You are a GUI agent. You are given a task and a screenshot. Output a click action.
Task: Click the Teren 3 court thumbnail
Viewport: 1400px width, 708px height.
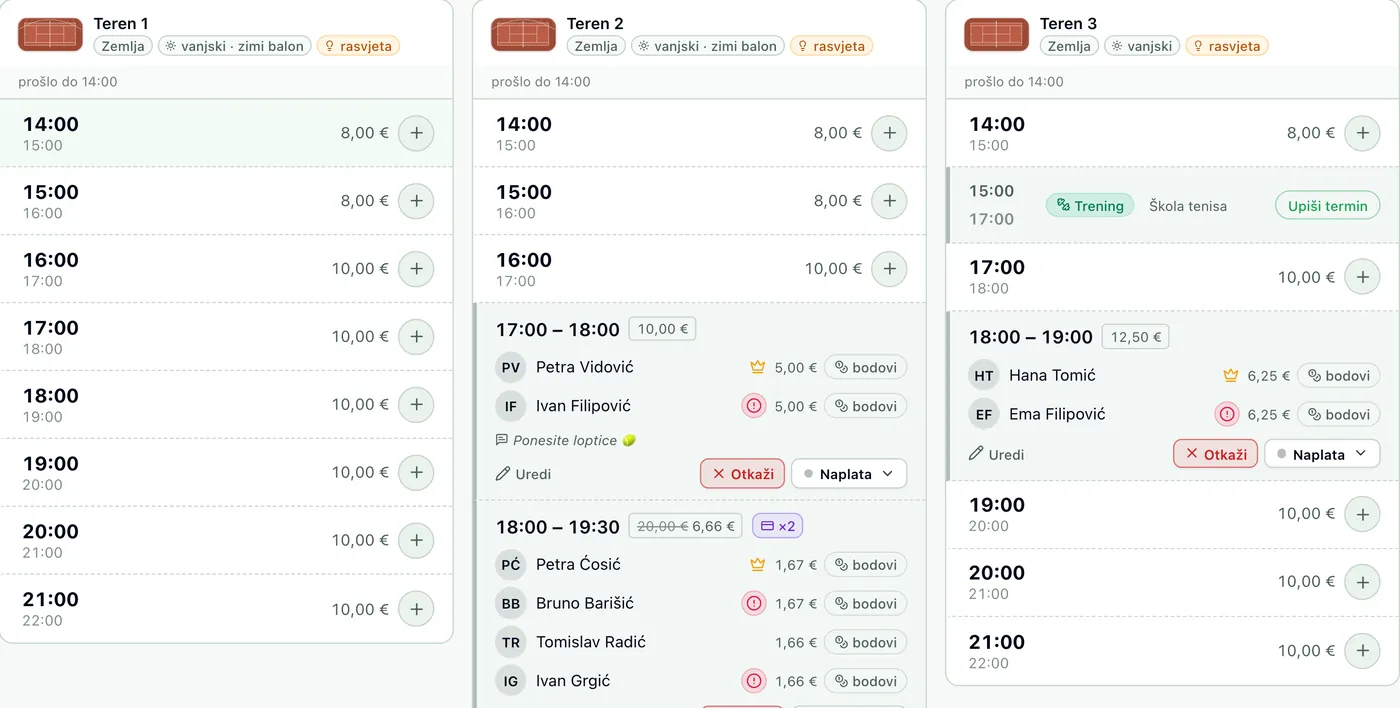tap(996, 34)
